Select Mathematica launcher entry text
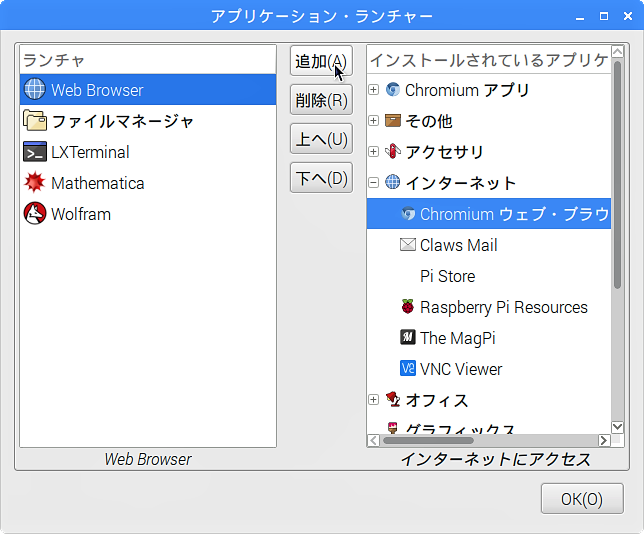This screenshot has width=644, height=534. [x=98, y=183]
